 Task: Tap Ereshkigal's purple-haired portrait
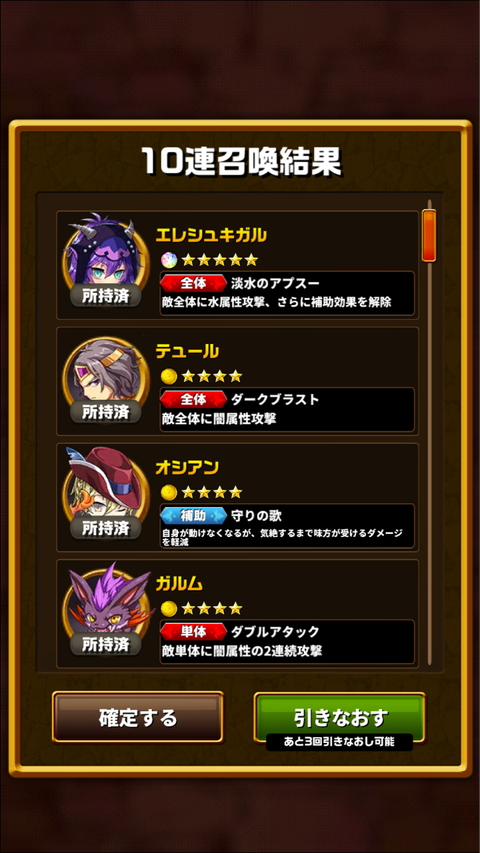[105, 254]
